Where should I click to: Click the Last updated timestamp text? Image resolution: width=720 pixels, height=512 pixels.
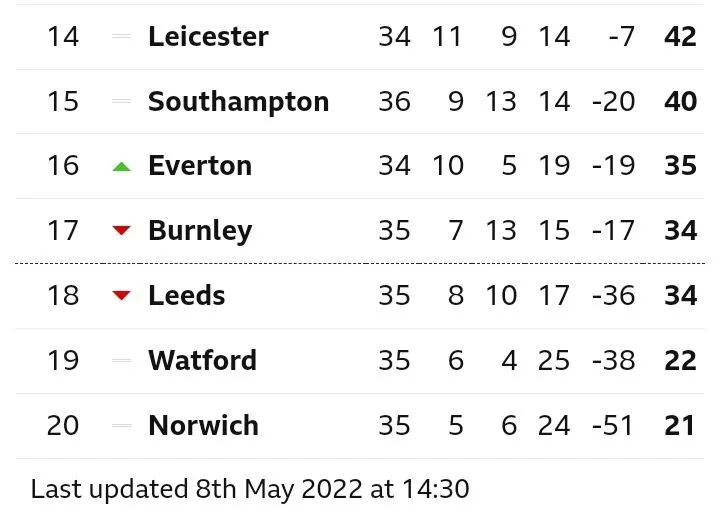250,489
